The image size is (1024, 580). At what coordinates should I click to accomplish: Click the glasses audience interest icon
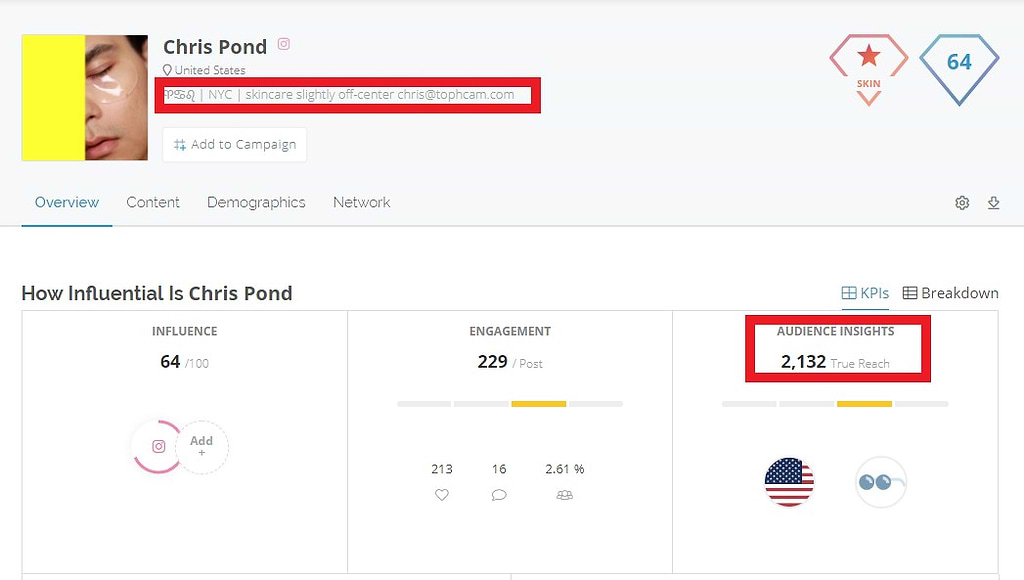pyautogui.click(x=881, y=482)
